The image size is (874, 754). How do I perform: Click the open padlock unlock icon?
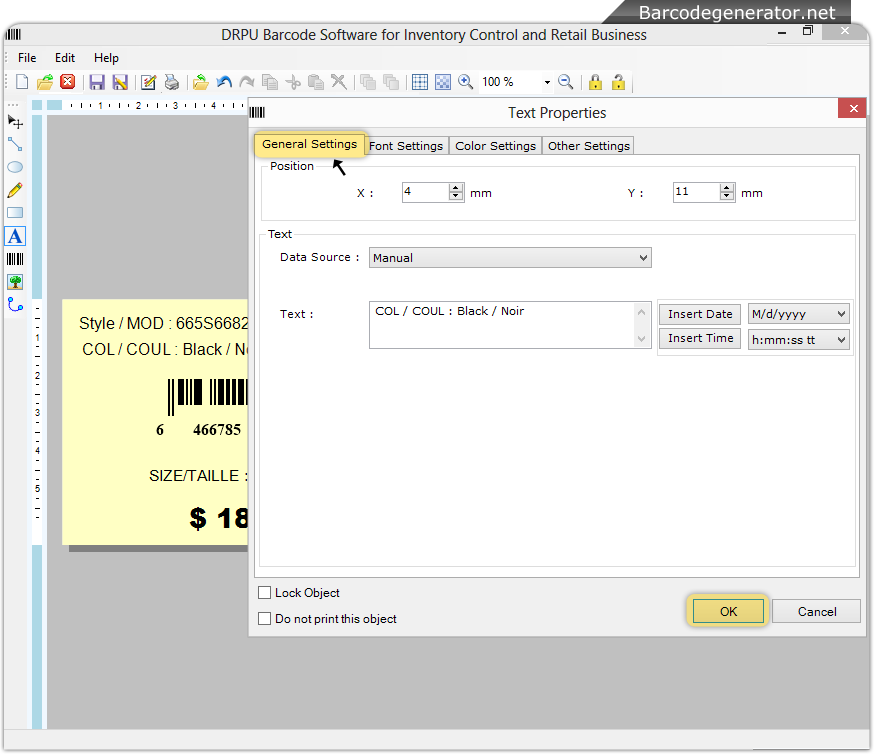coord(618,82)
